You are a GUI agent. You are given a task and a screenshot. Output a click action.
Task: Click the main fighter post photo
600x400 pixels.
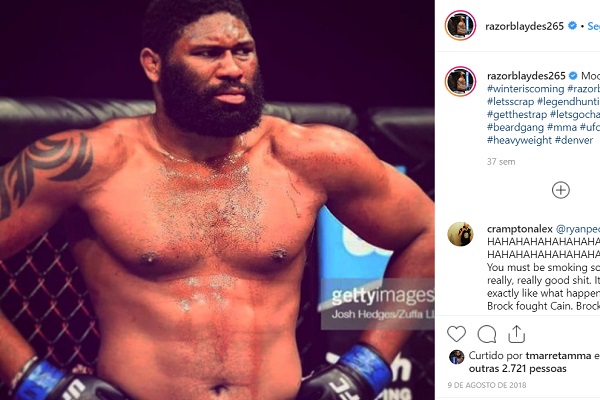(x=217, y=200)
